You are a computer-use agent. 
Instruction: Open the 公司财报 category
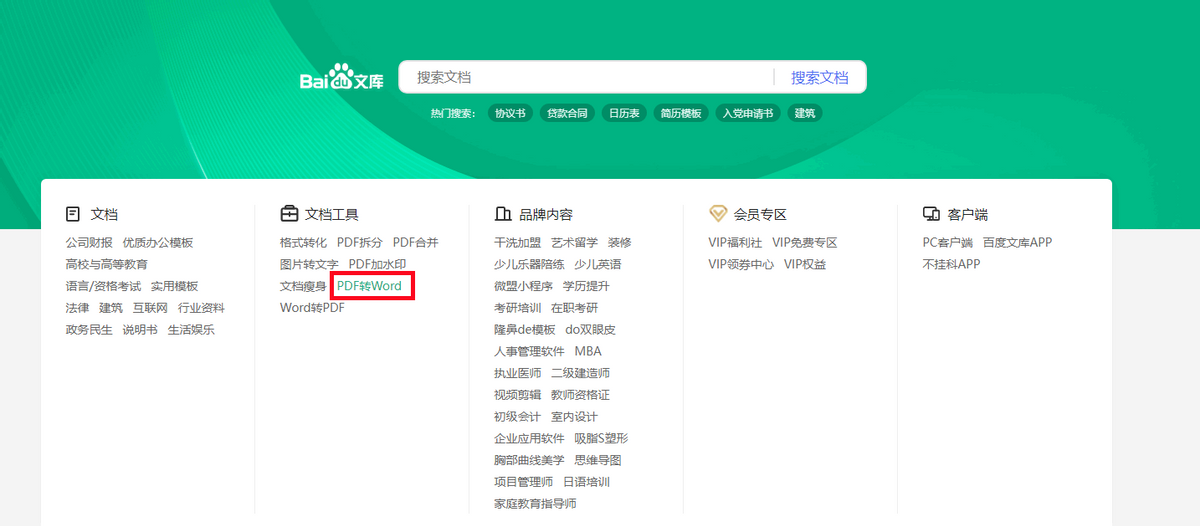(x=89, y=242)
